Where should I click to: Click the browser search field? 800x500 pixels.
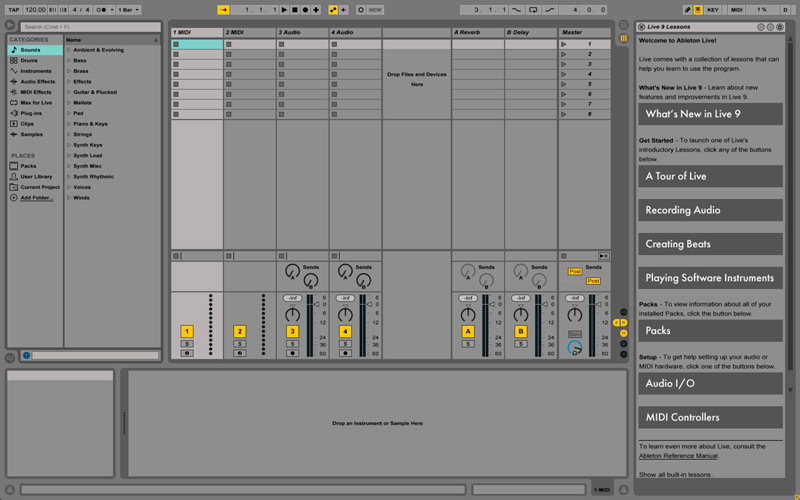(90, 27)
